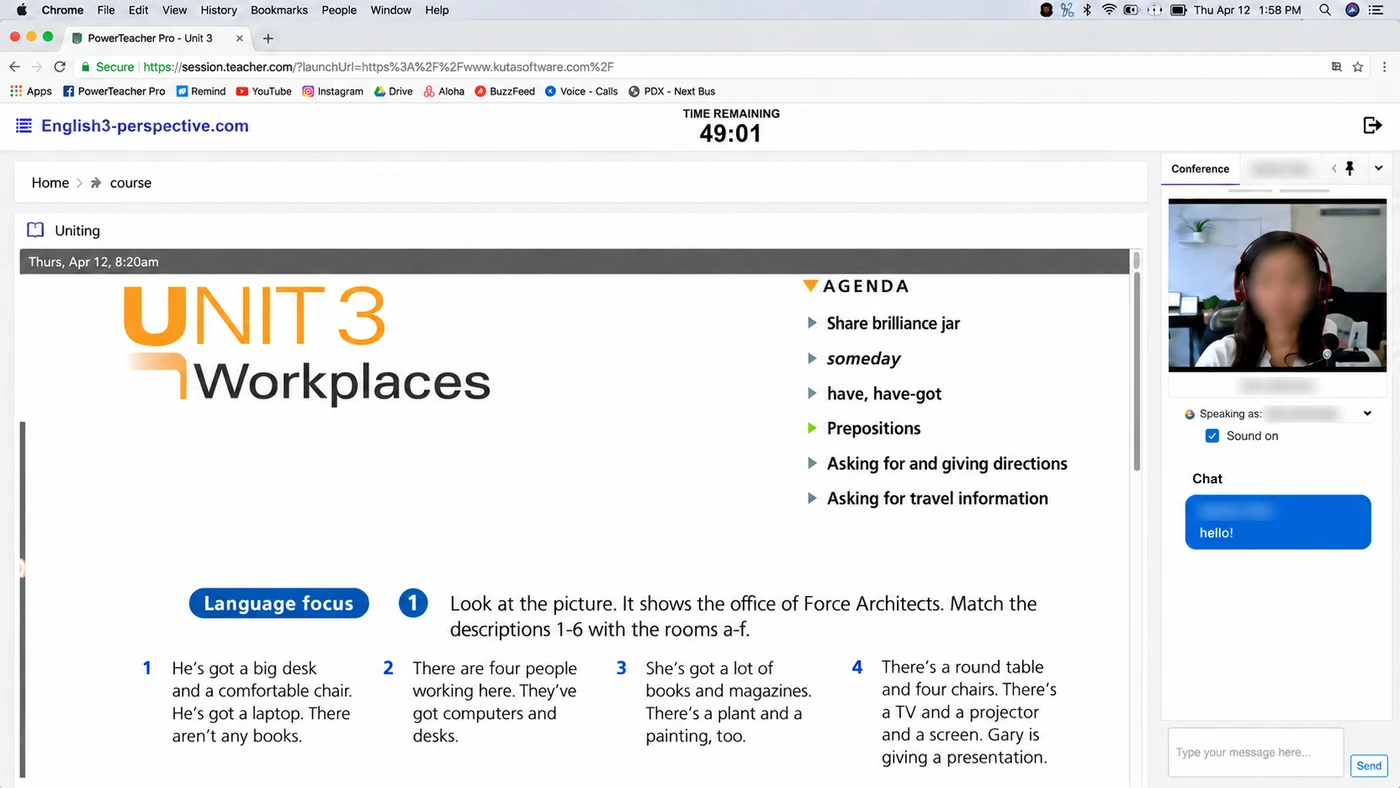Open macOS Spotlight search icon
Screen dimensions: 1400x788
tap(1325, 10)
